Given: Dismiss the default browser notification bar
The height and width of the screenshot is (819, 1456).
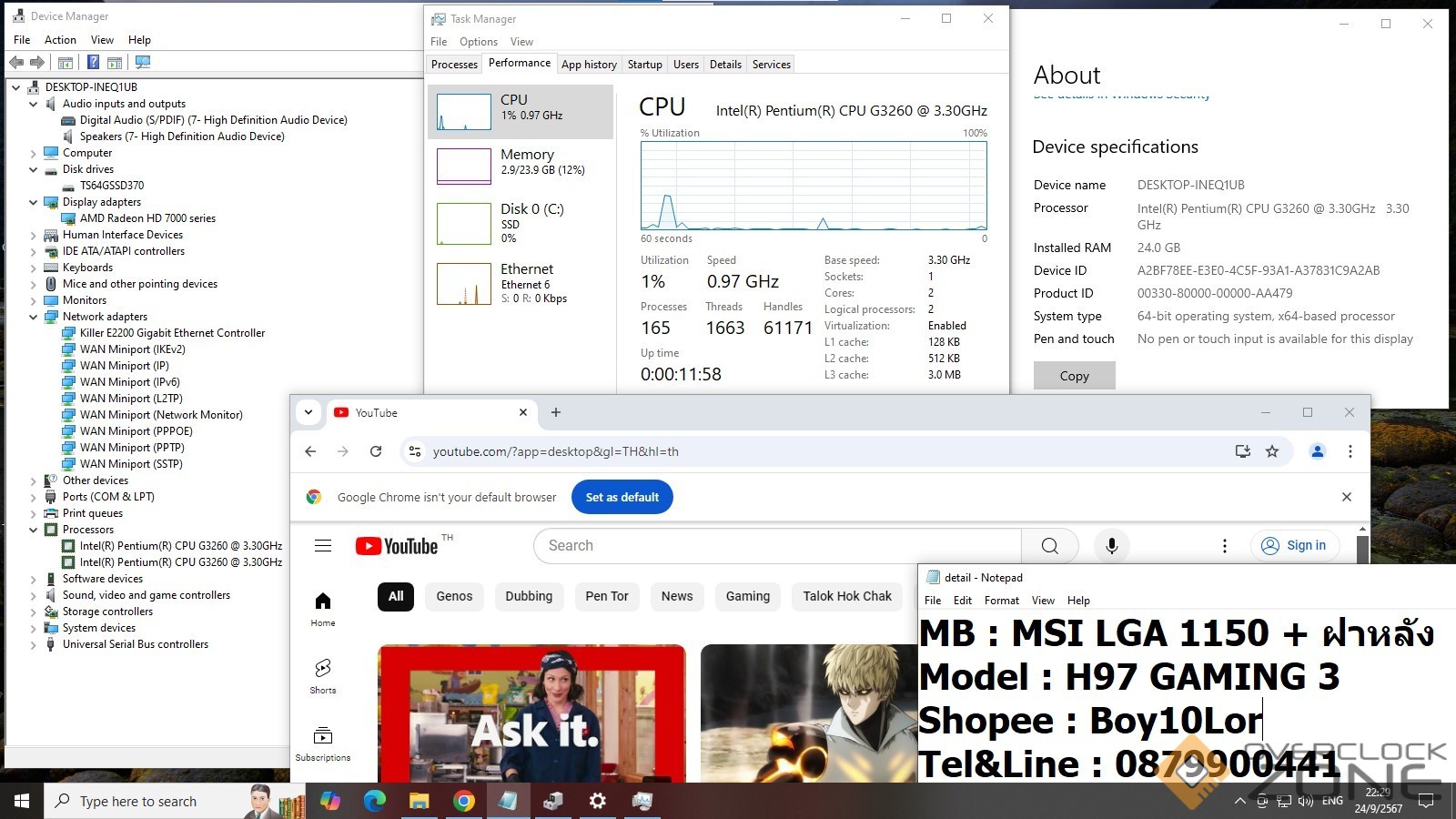Looking at the screenshot, I should click(1347, 497).
